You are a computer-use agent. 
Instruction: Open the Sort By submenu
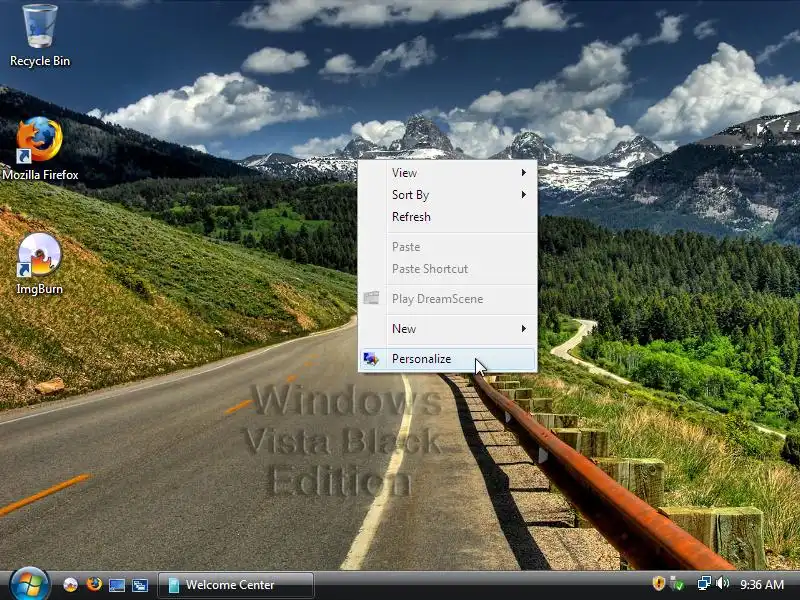pos(447,195)
